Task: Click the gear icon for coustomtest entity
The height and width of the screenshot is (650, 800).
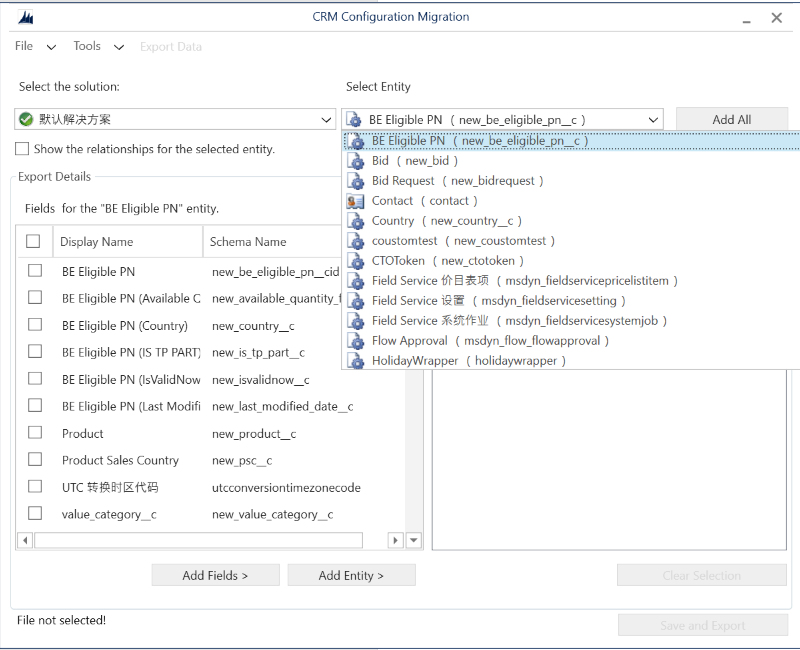Action: tap(356, 241)
